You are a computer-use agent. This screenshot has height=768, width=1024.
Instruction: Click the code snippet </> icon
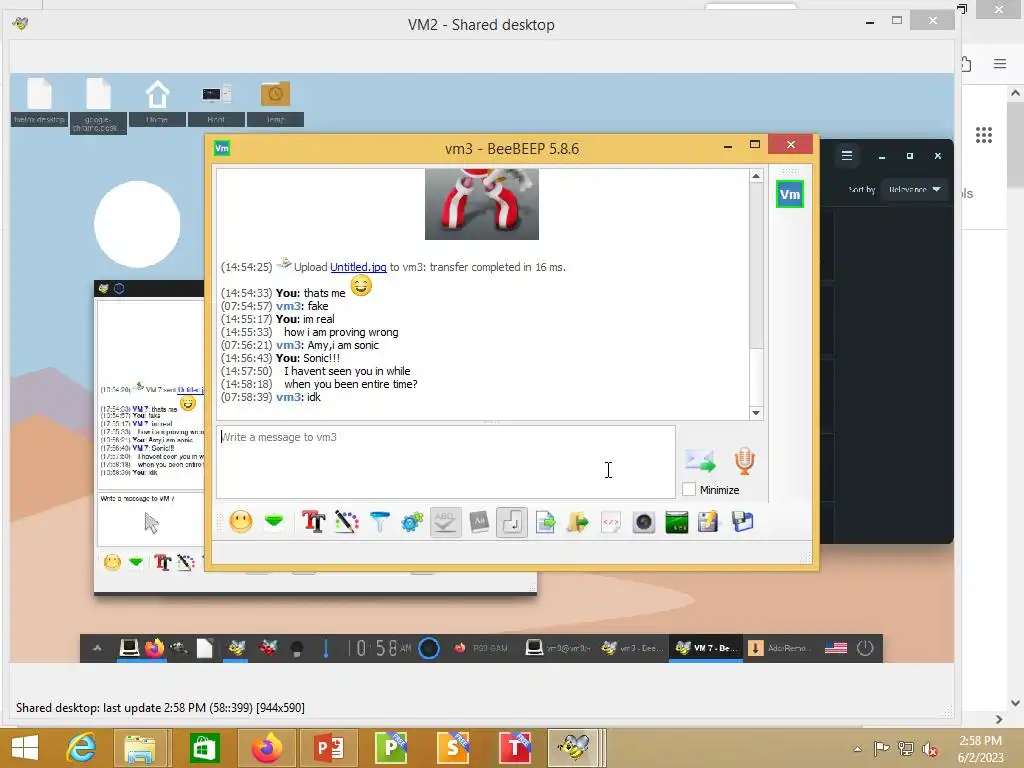[611, 522]
